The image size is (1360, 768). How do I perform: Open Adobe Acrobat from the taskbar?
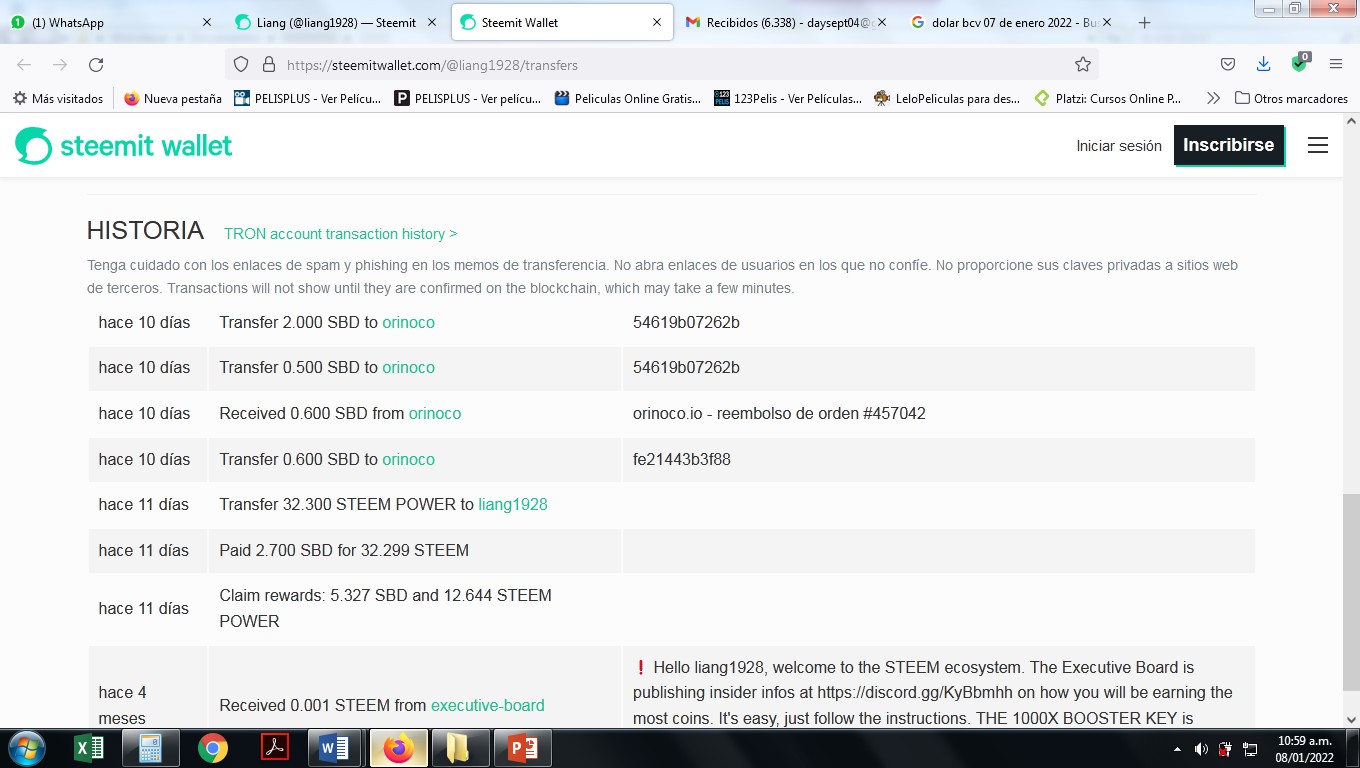coord(275,748)
